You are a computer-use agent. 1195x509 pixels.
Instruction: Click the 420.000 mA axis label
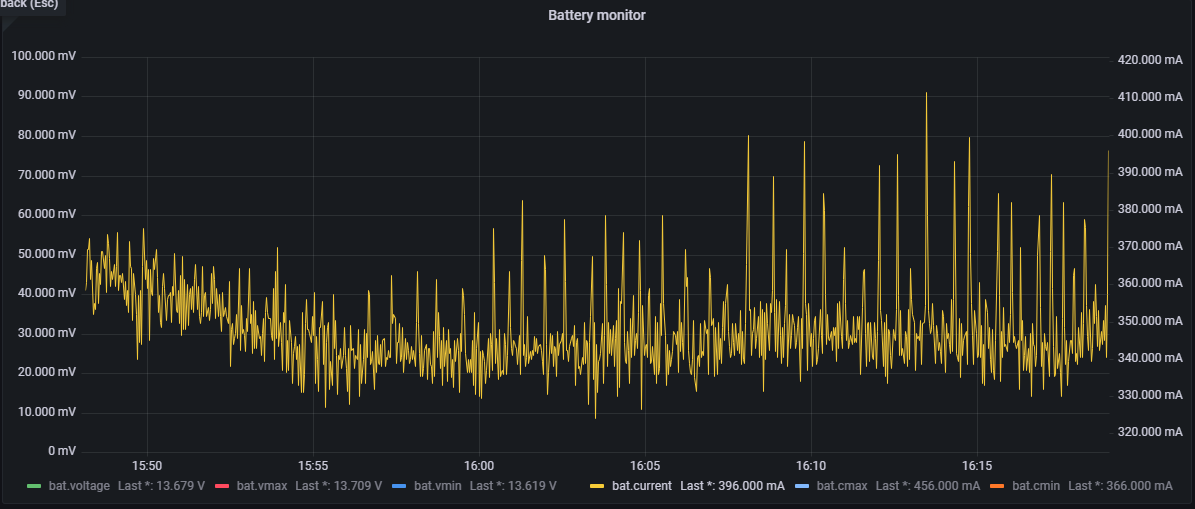(x=1149, y=59)
